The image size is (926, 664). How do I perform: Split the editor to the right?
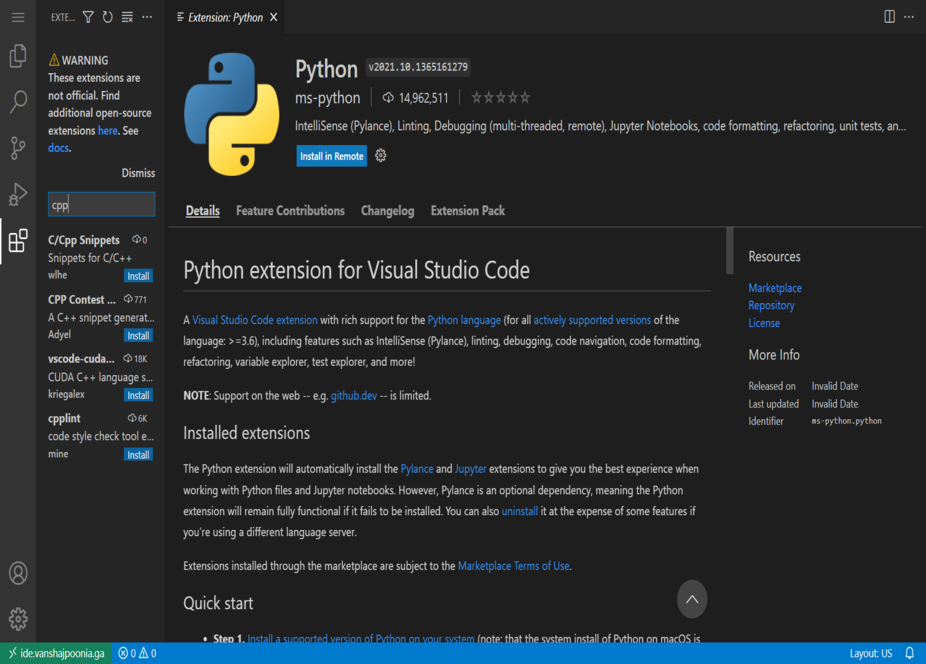[889, 17]
